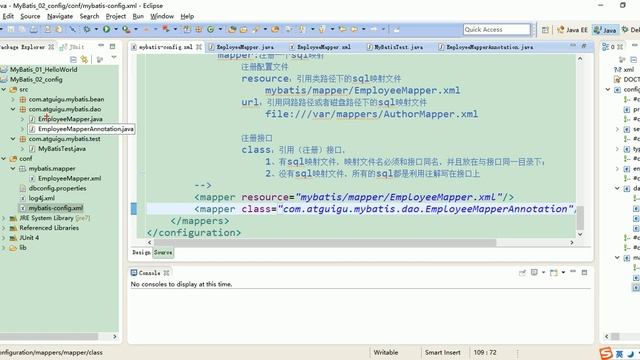Collapse the com.atguigu.mybatis.dao package

[x=13, y=109]
